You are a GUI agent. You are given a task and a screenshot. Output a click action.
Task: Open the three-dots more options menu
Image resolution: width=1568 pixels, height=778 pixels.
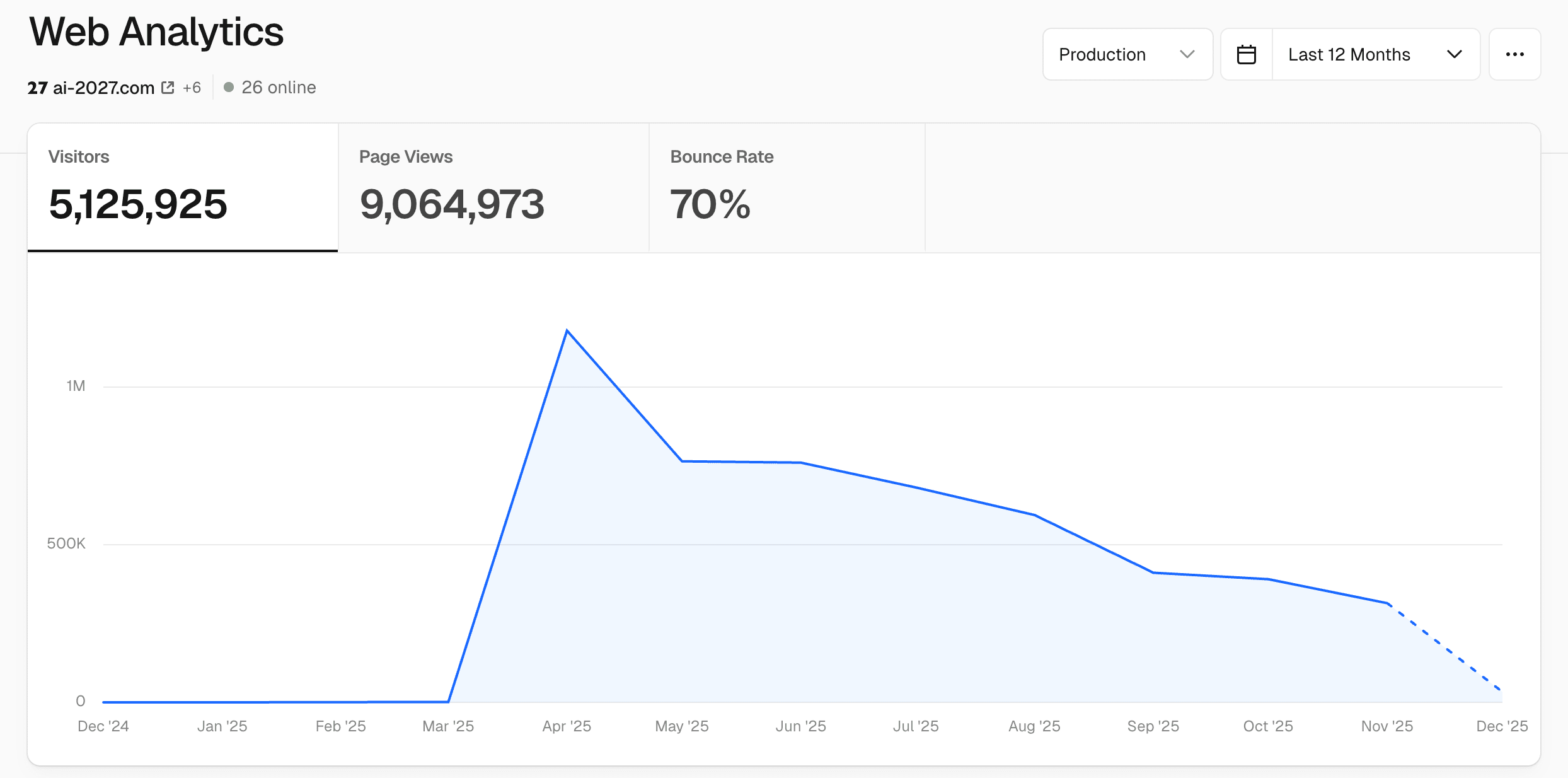coord(1514,55)
